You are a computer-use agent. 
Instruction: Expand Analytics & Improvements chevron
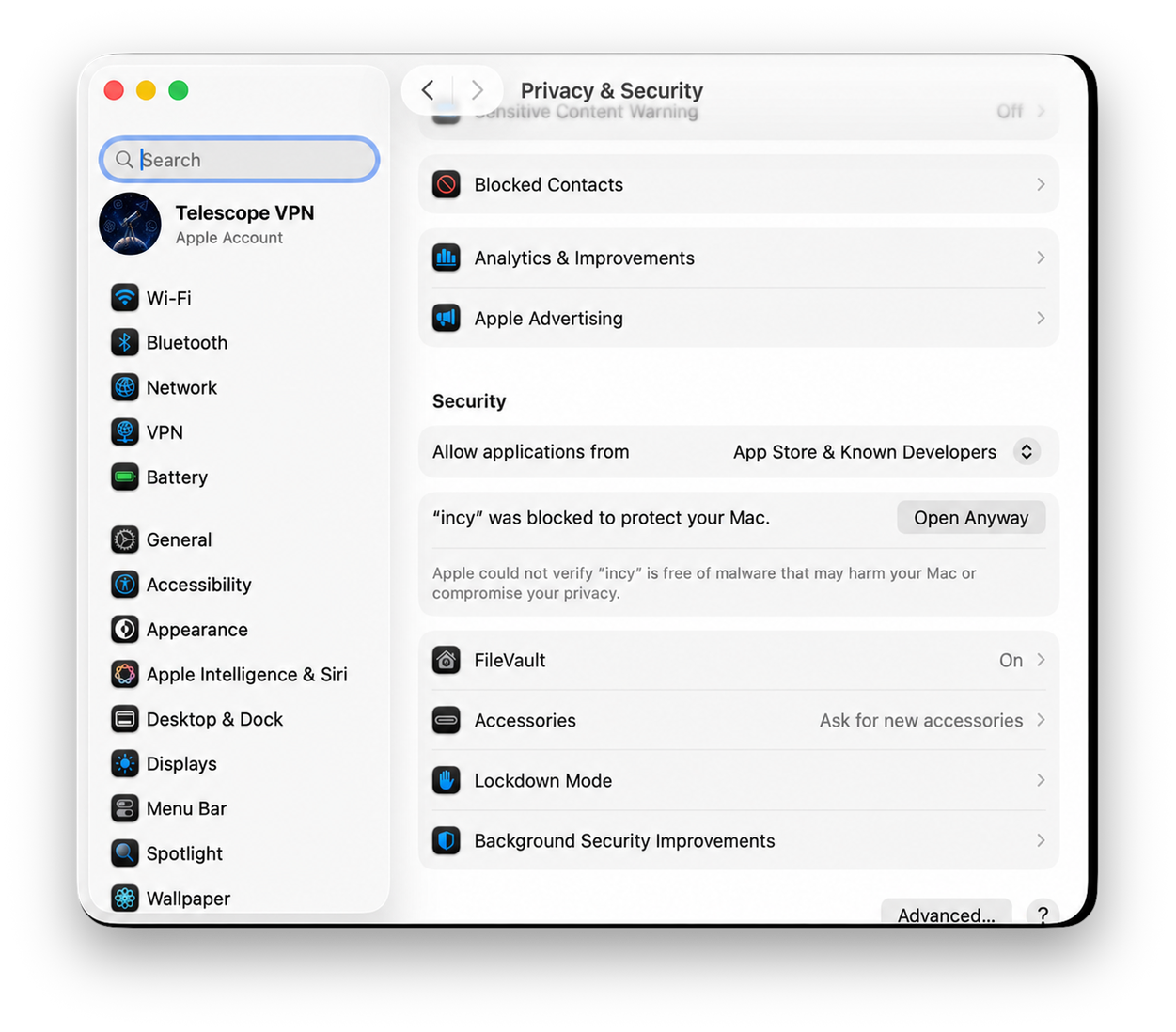[1041, 258]
